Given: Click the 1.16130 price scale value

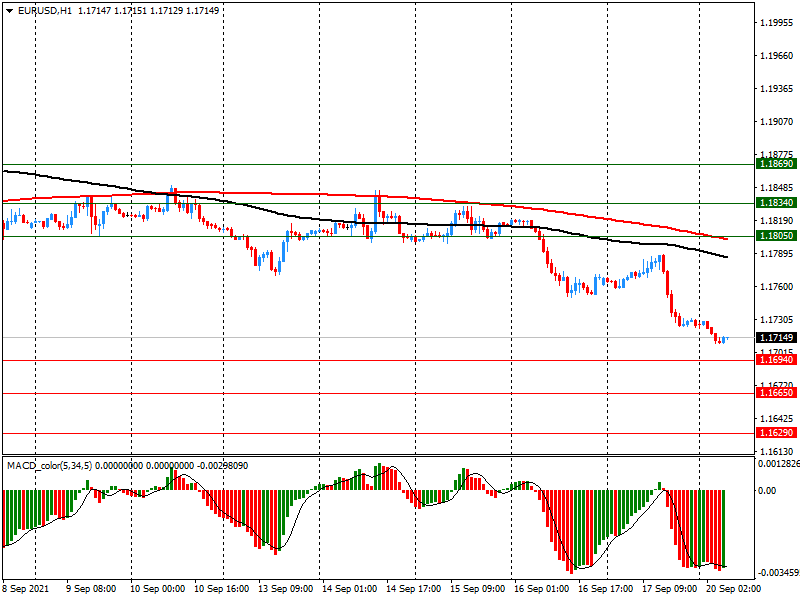Looking at the screenshot, I should [777, 452].
